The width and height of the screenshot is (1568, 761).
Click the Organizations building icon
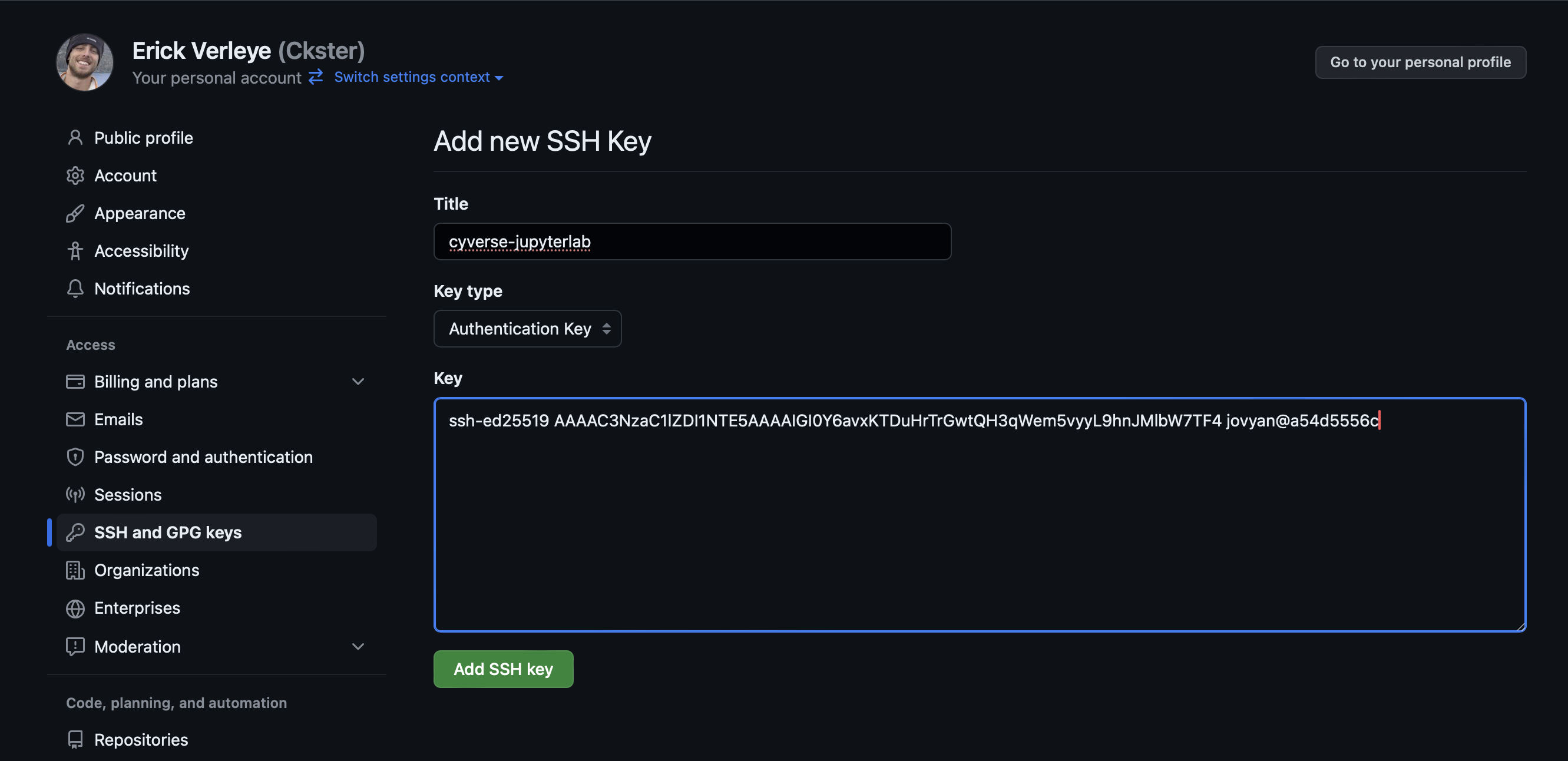(x=75, y=570)
